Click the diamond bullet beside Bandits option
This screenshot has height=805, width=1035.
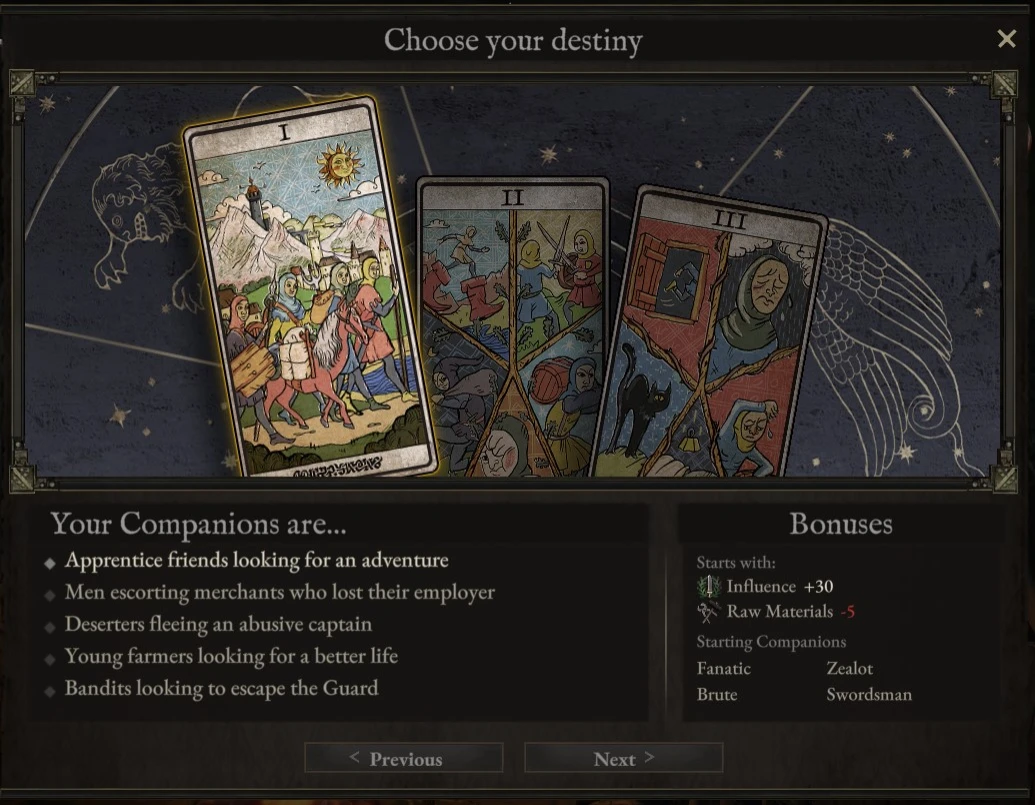click(50, 691)
